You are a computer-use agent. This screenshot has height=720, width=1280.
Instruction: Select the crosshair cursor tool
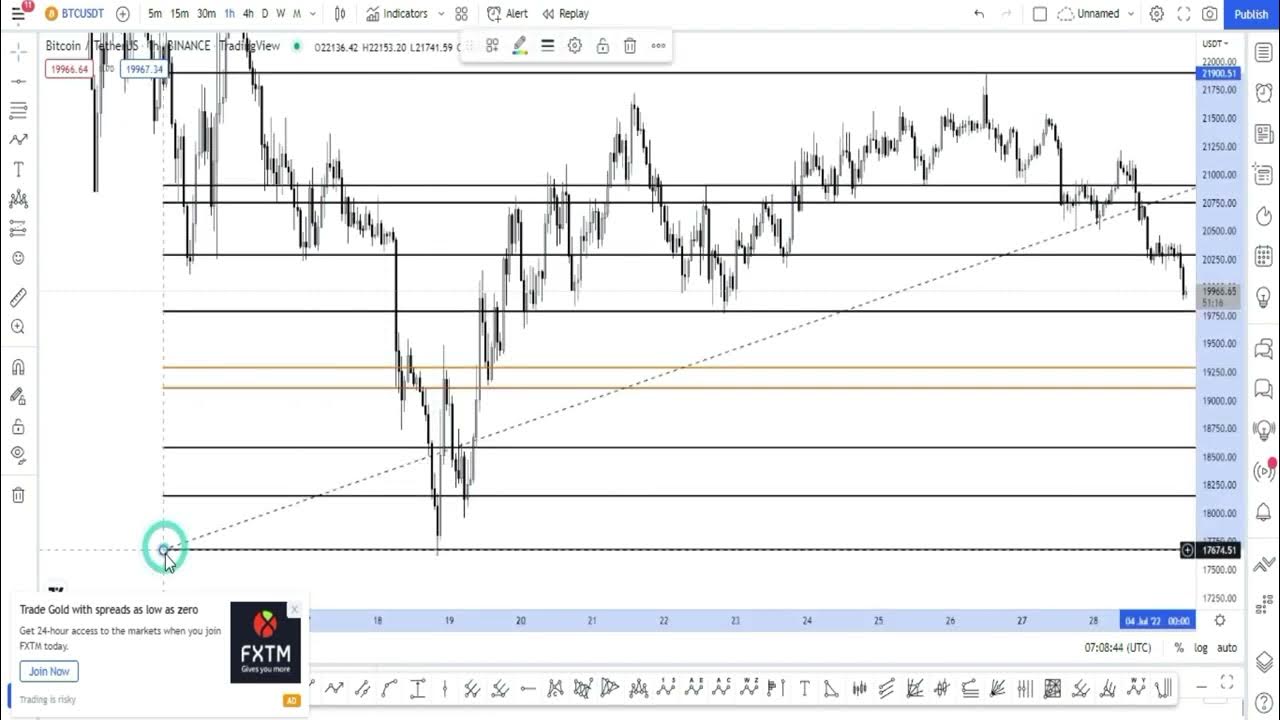[18, 52]
